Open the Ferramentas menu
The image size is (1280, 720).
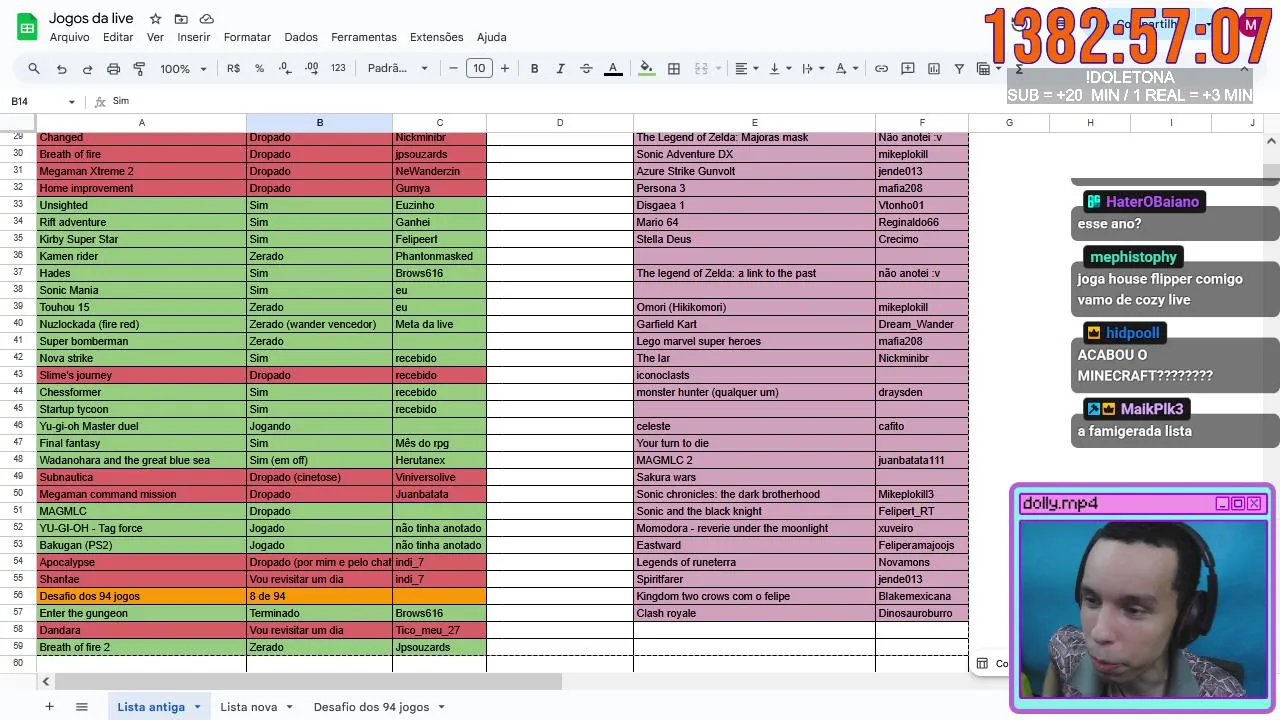tap(364, 37)
